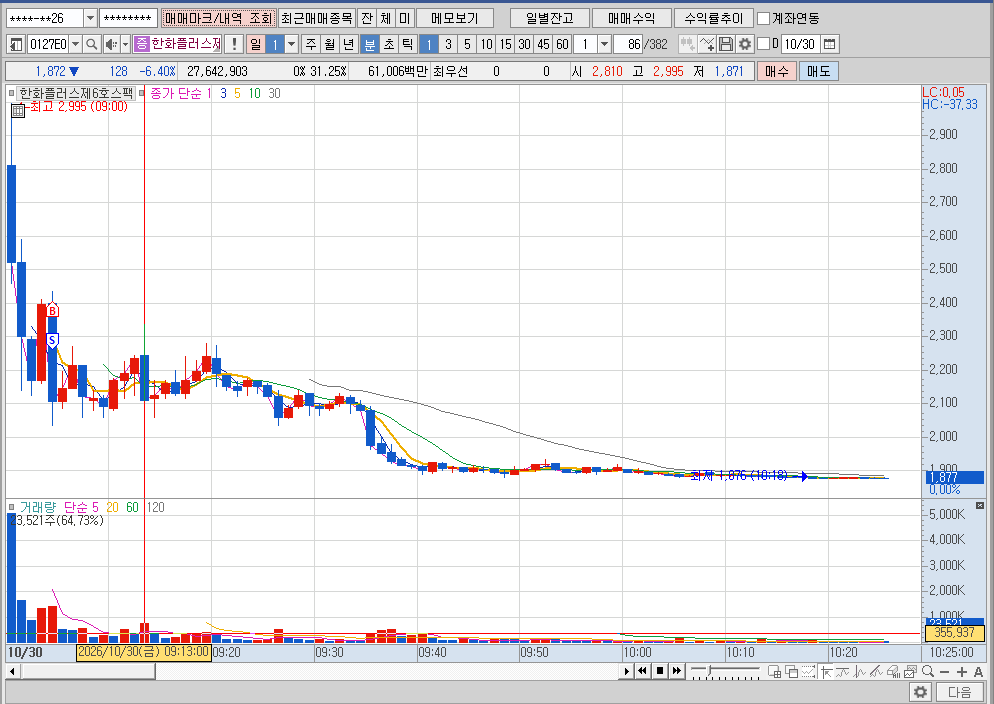Click the 매도 sell button
This screenshot has height=704, width=994.
818,71
